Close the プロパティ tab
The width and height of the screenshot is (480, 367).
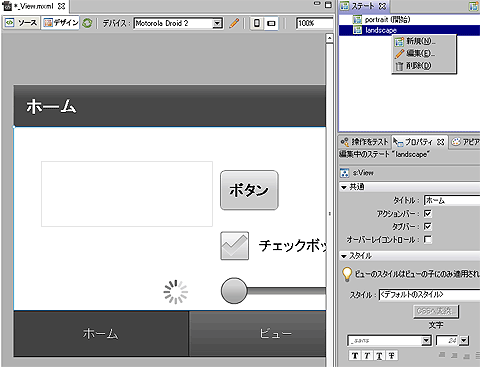click(x=441, y=142)
